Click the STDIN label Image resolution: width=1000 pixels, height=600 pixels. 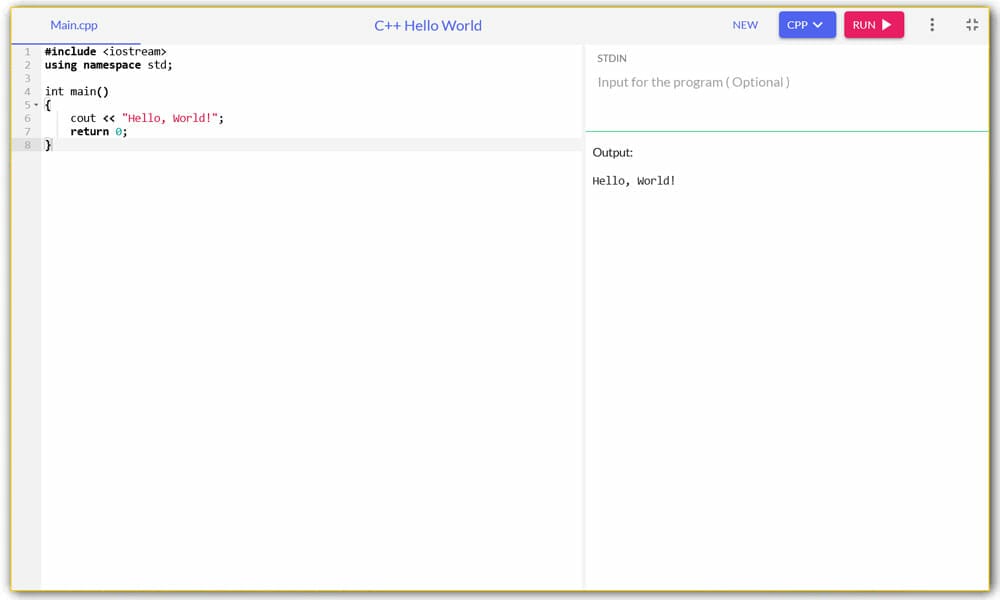[x=612, y=59]
